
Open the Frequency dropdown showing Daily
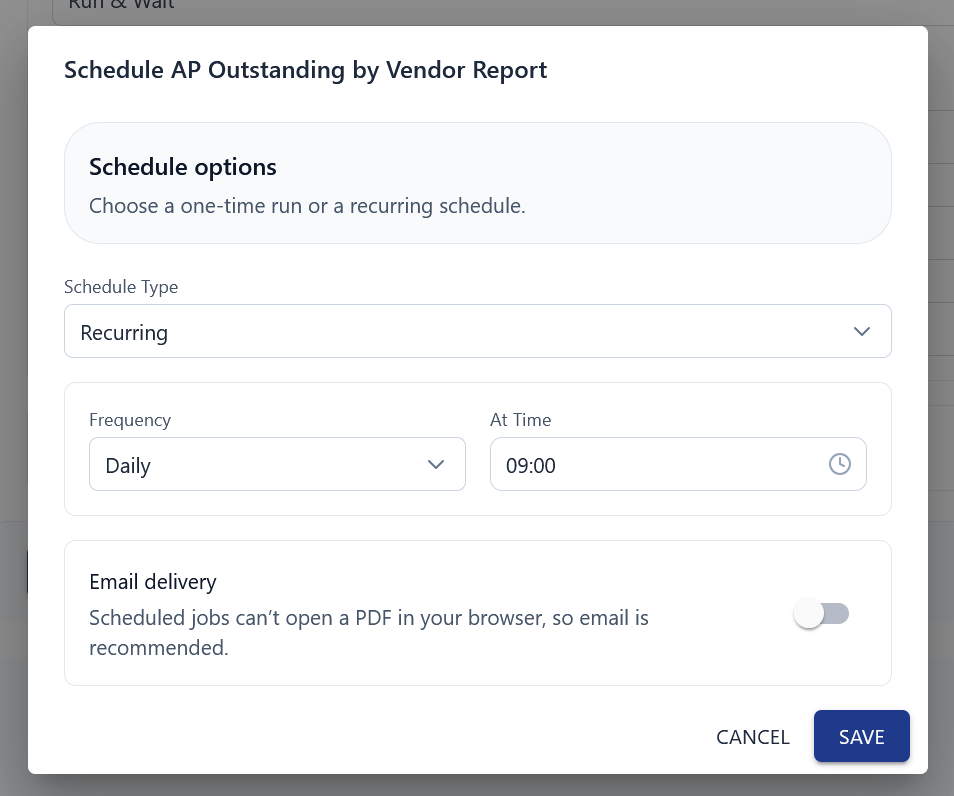tap(277, 464)
